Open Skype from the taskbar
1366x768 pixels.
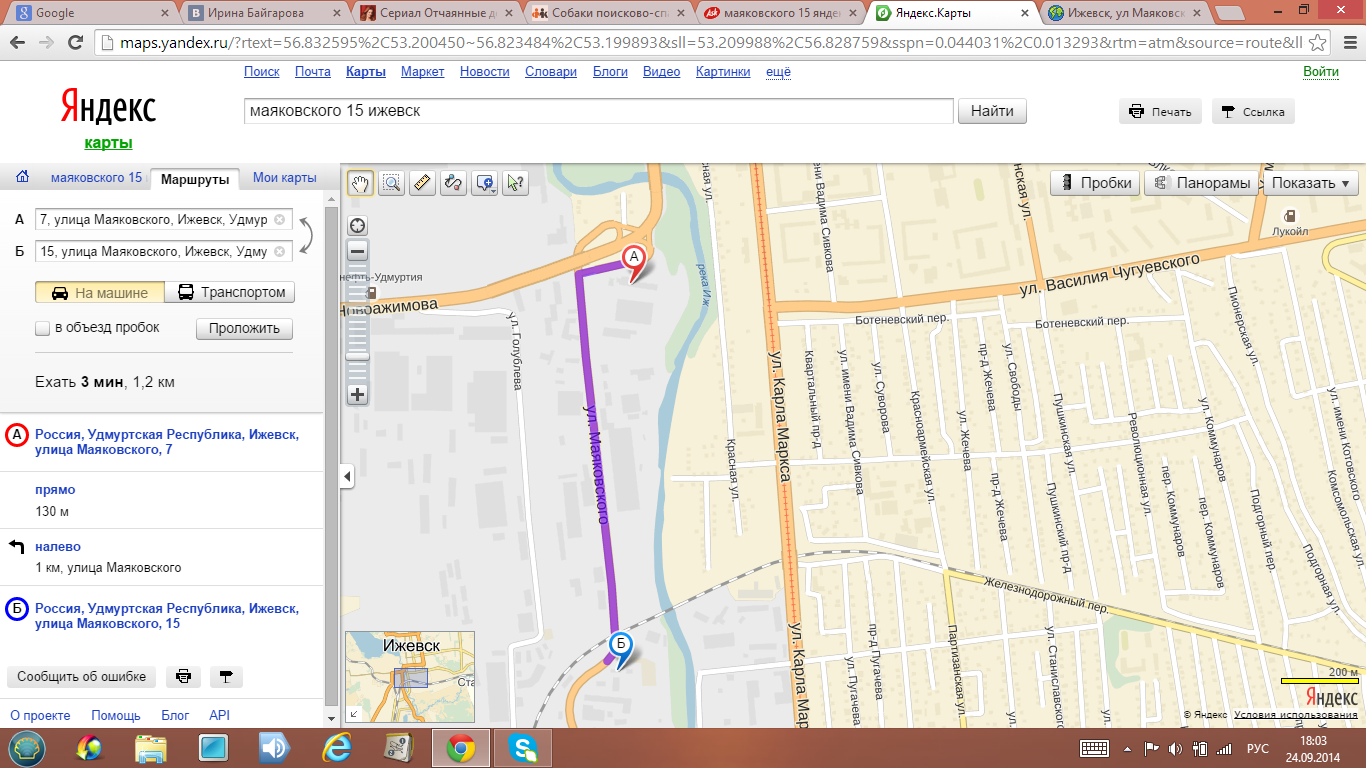[x=521, y=748]
